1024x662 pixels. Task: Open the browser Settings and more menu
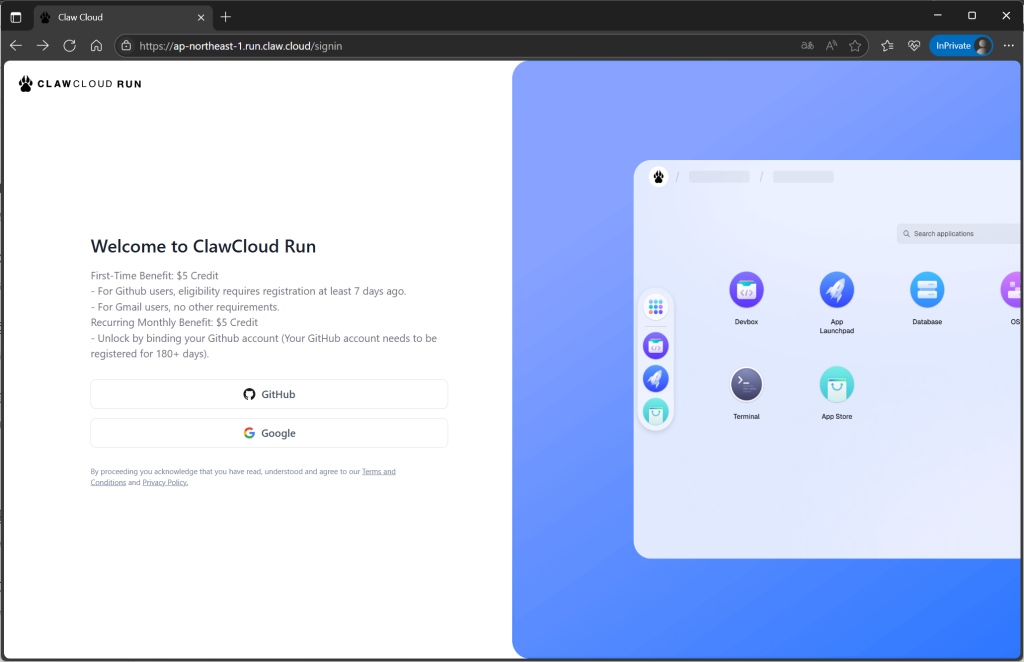click(1008, 46)
